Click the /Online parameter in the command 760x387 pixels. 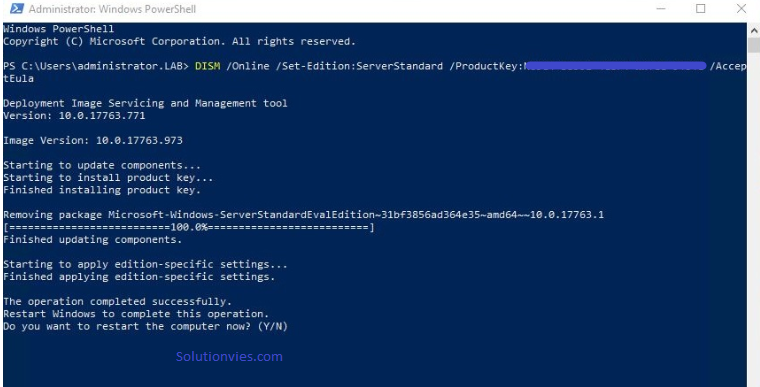point(248,66)
